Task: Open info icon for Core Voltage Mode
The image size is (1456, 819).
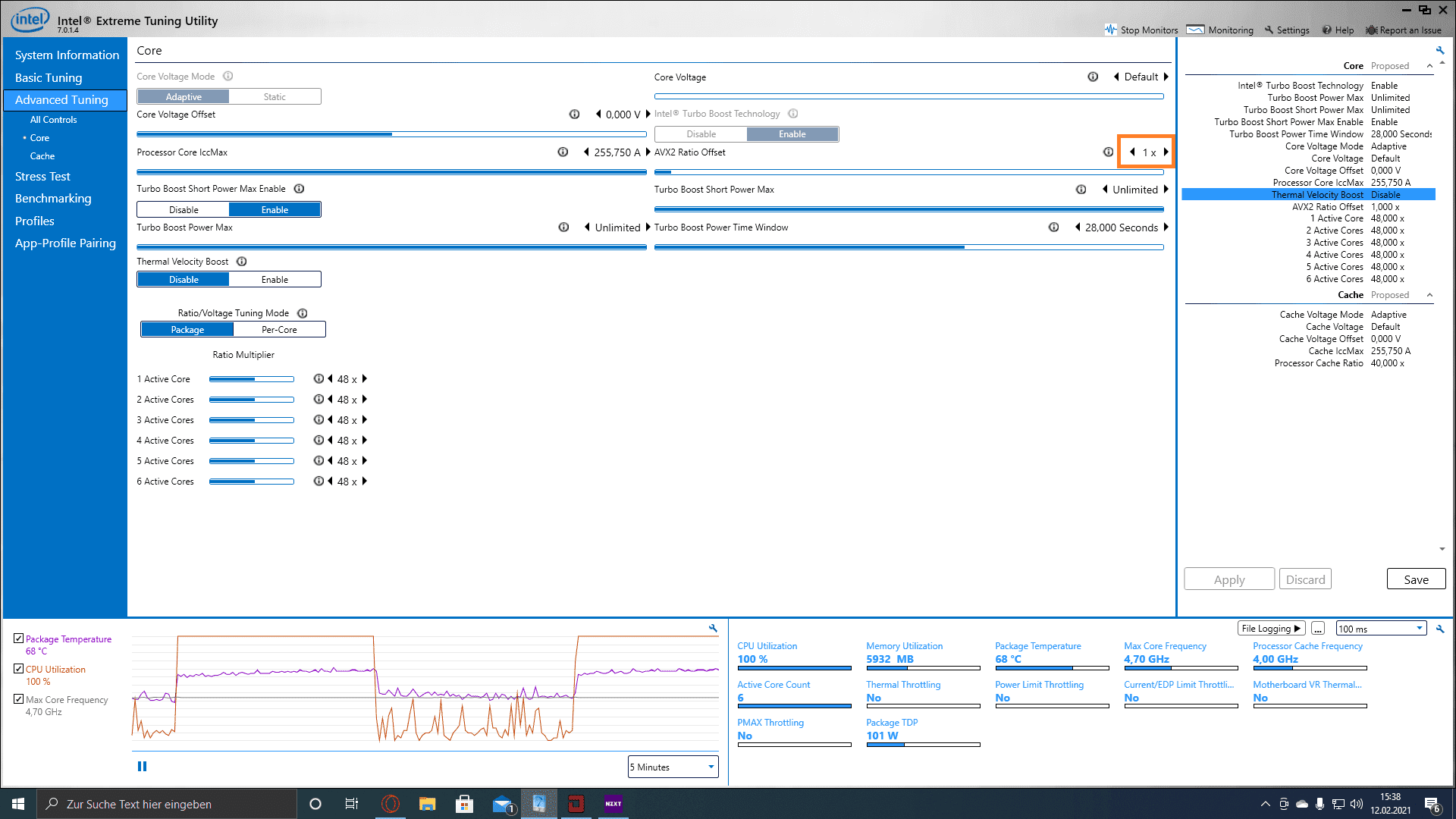Action: coord(228,77)
